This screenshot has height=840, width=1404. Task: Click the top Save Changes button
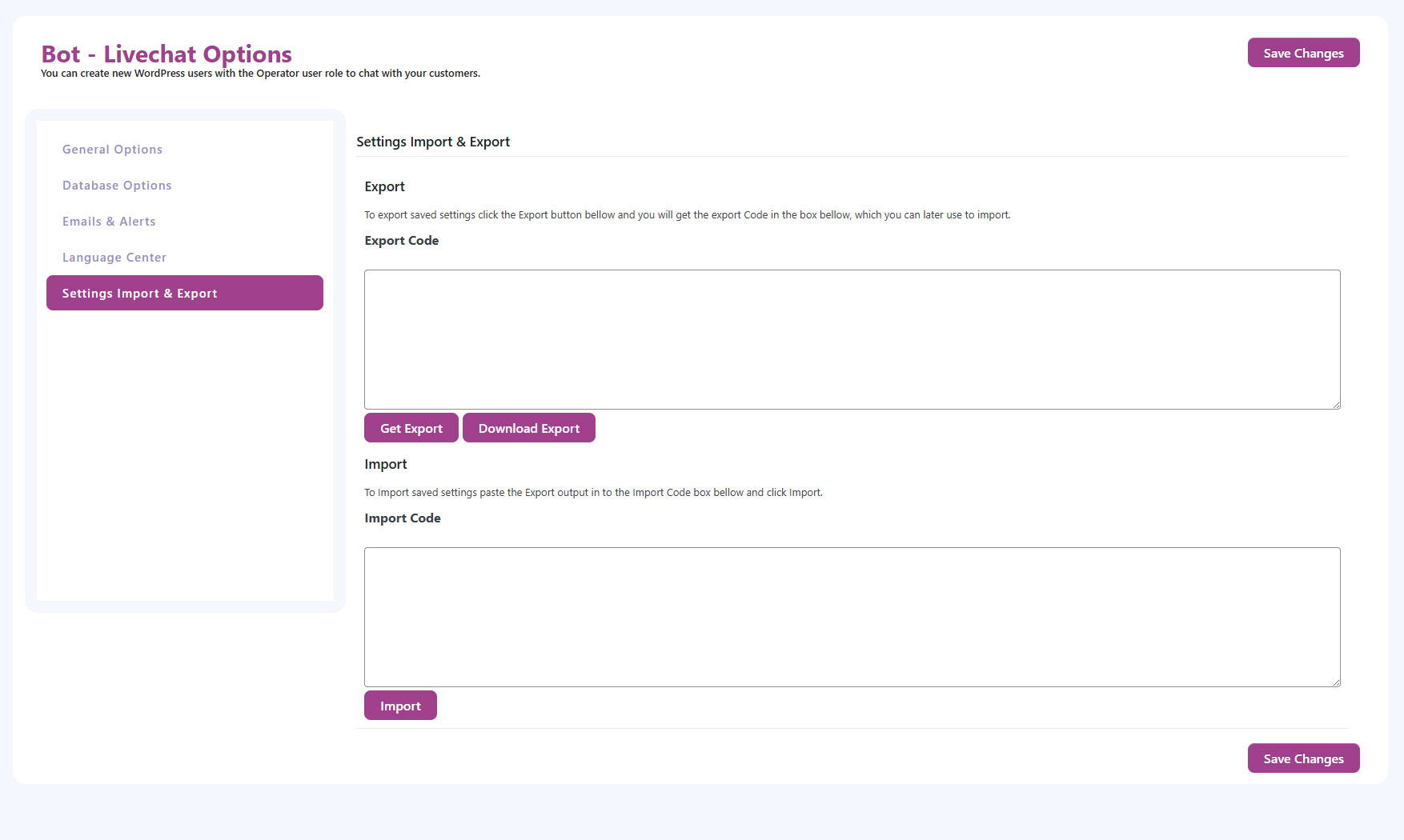[x=1303, y=53]
